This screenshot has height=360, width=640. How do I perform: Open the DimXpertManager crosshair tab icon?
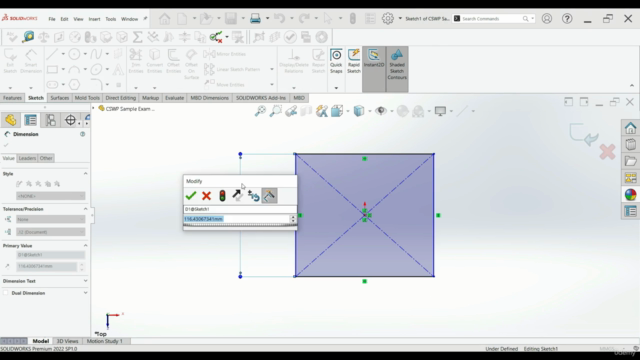[70, 120]
